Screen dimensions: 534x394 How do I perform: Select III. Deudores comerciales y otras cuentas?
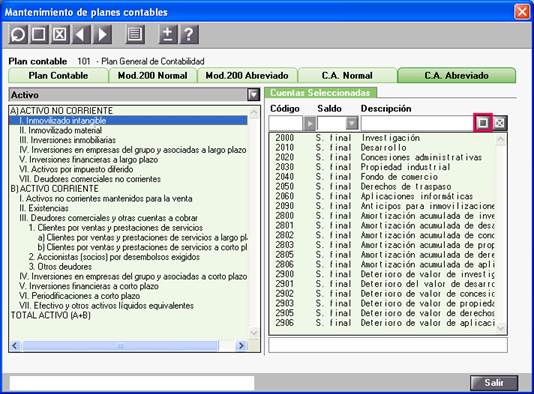(108, 218)
